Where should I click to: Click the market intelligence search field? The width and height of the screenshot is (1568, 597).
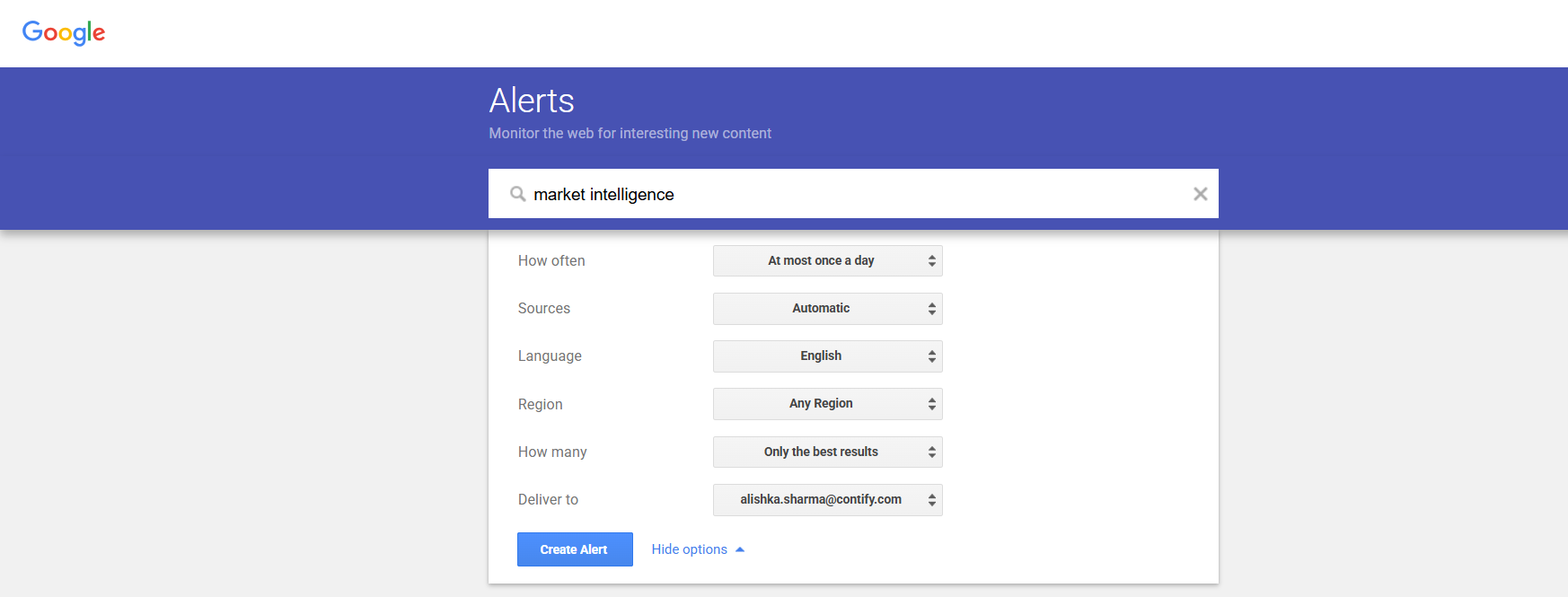pyautogui.click(x=853, y=194)
